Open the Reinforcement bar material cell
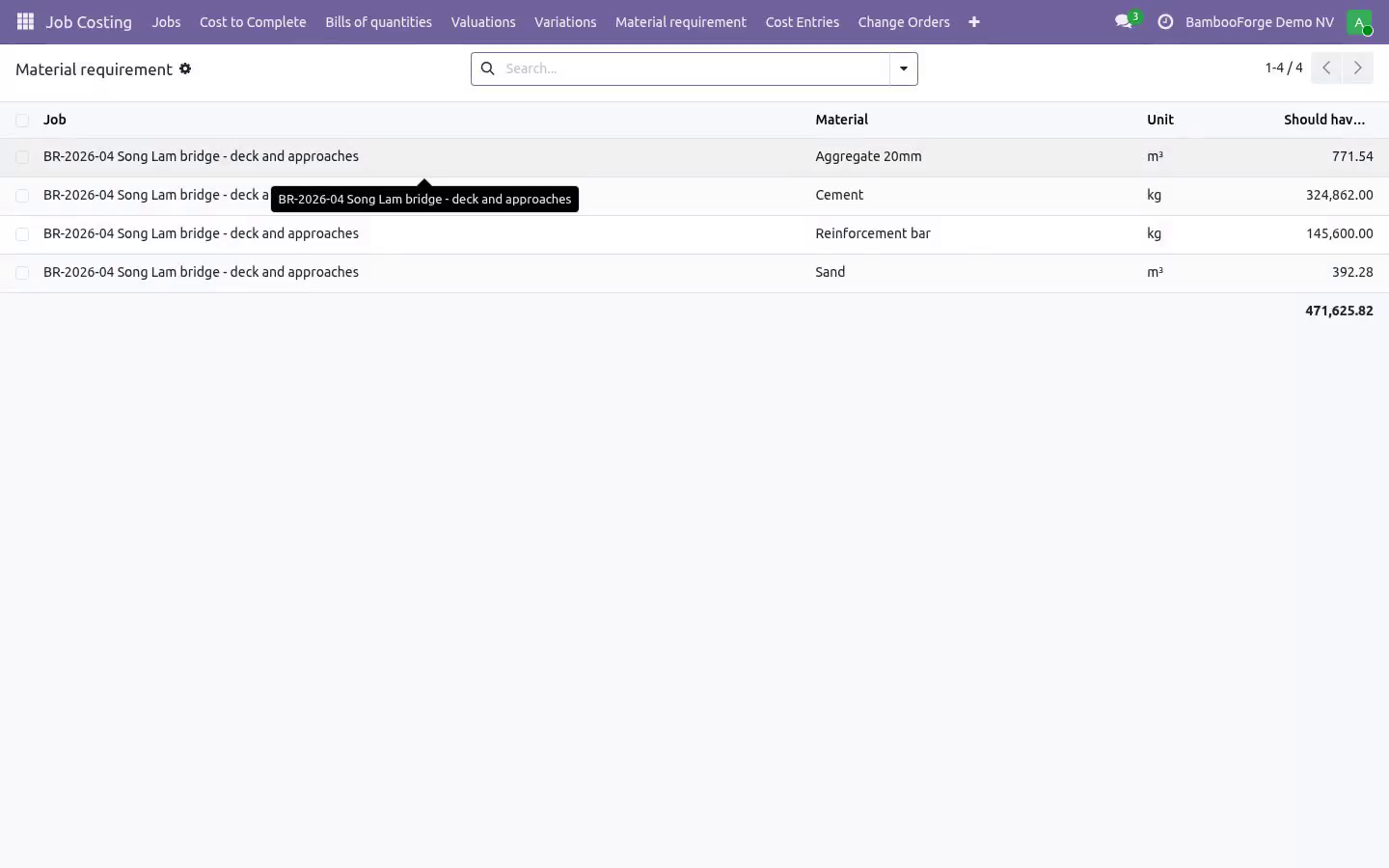The width and height of the screenshot is (1389, 868). 873,233
